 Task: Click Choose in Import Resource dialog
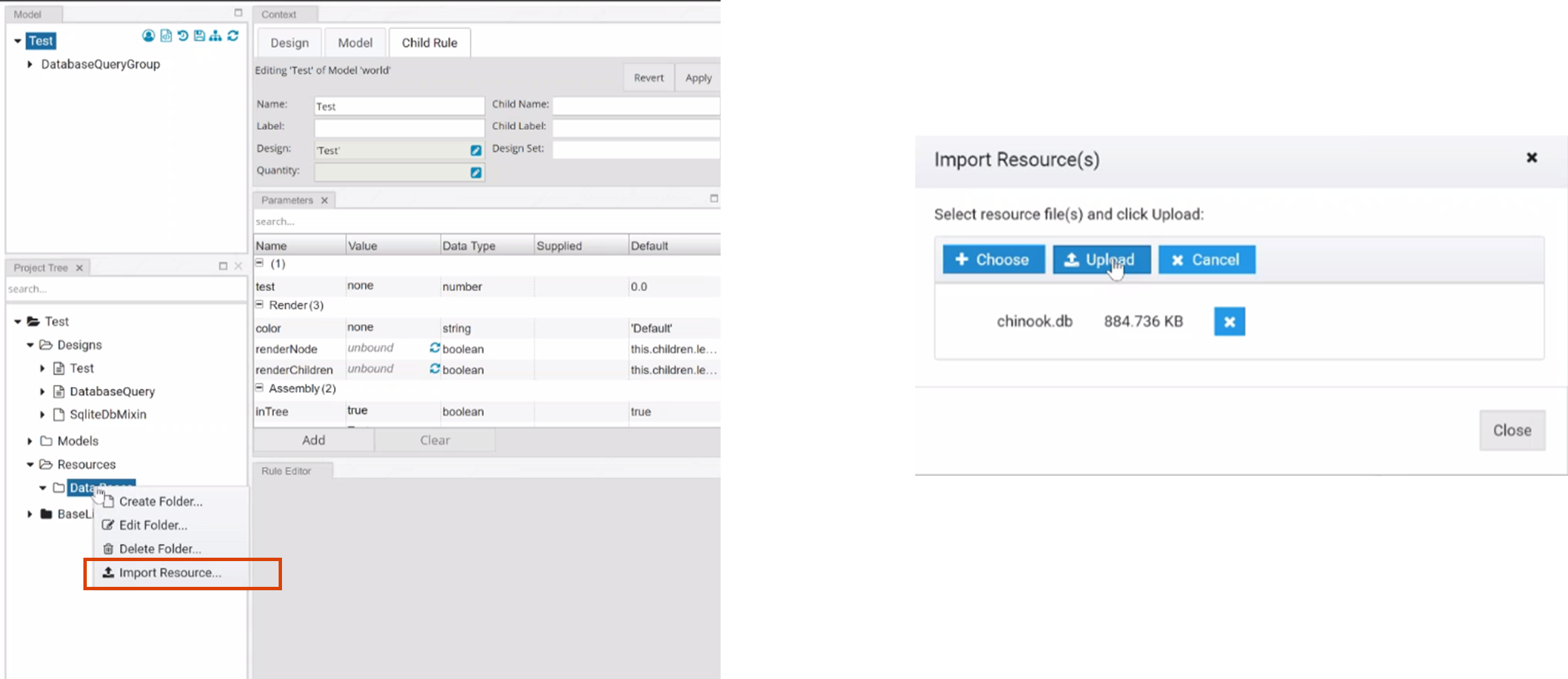[x=993, y=260]
